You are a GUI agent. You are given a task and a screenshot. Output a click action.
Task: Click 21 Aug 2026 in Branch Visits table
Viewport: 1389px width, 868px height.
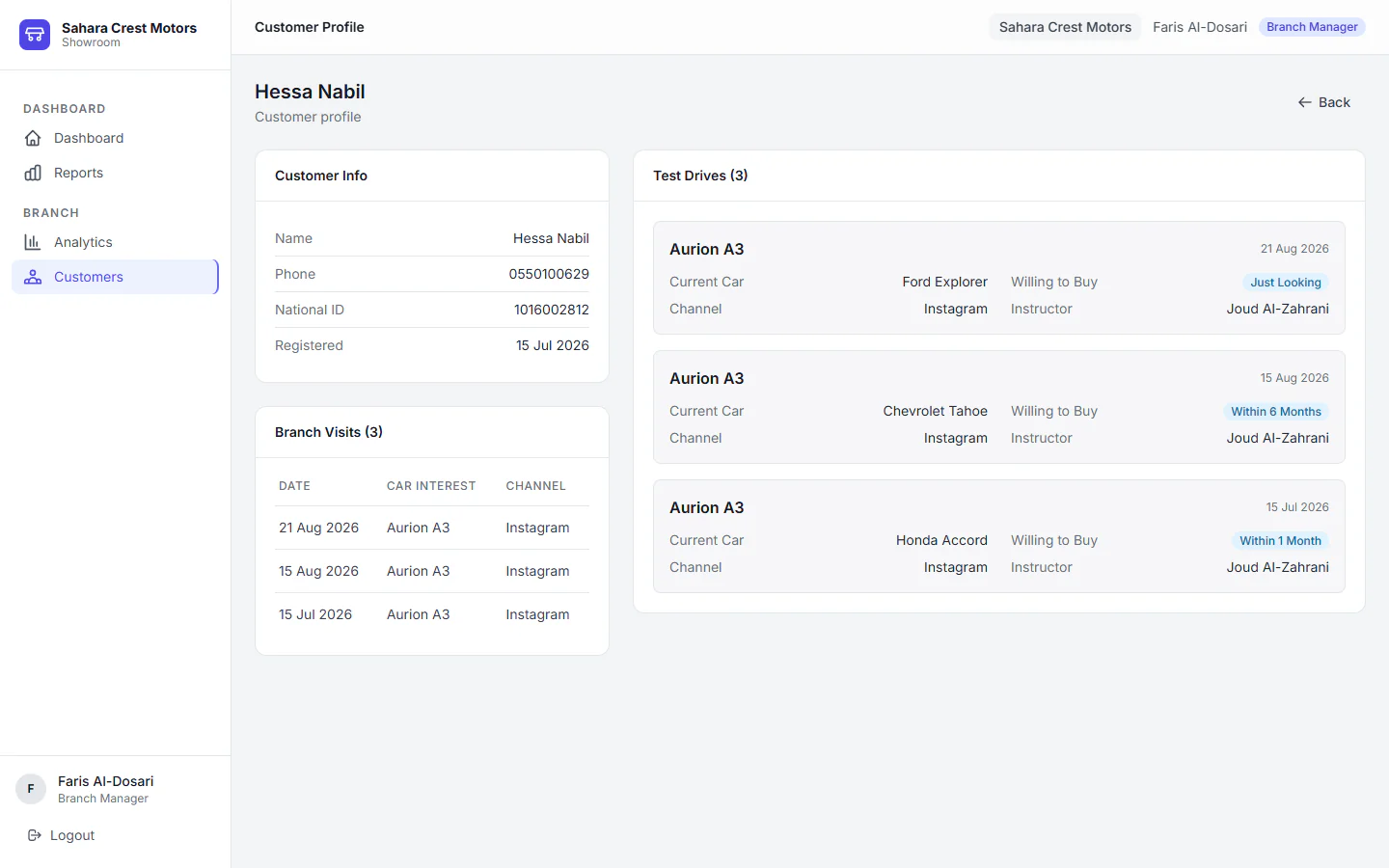(318, 528)
